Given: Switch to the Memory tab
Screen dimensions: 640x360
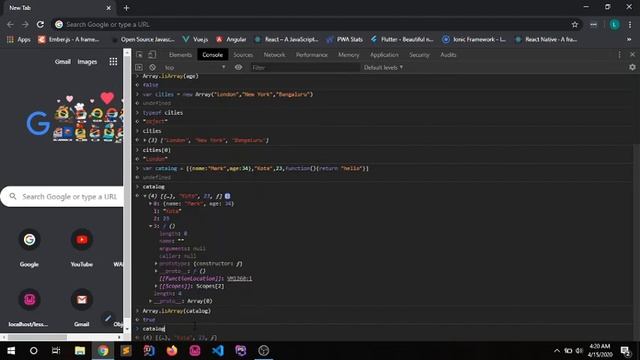Looking at the screenshot, I should point(349,55).
